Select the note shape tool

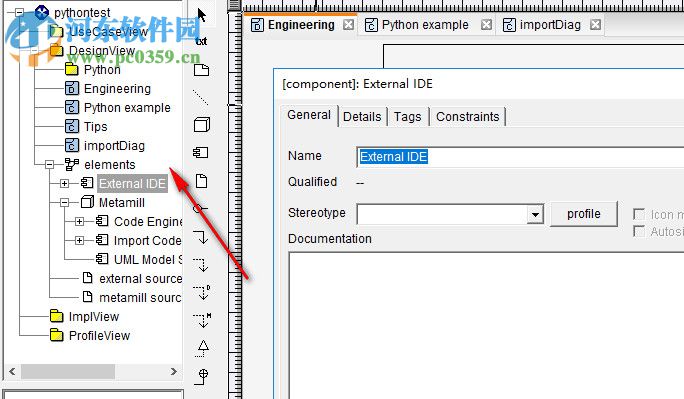point(201,70)
